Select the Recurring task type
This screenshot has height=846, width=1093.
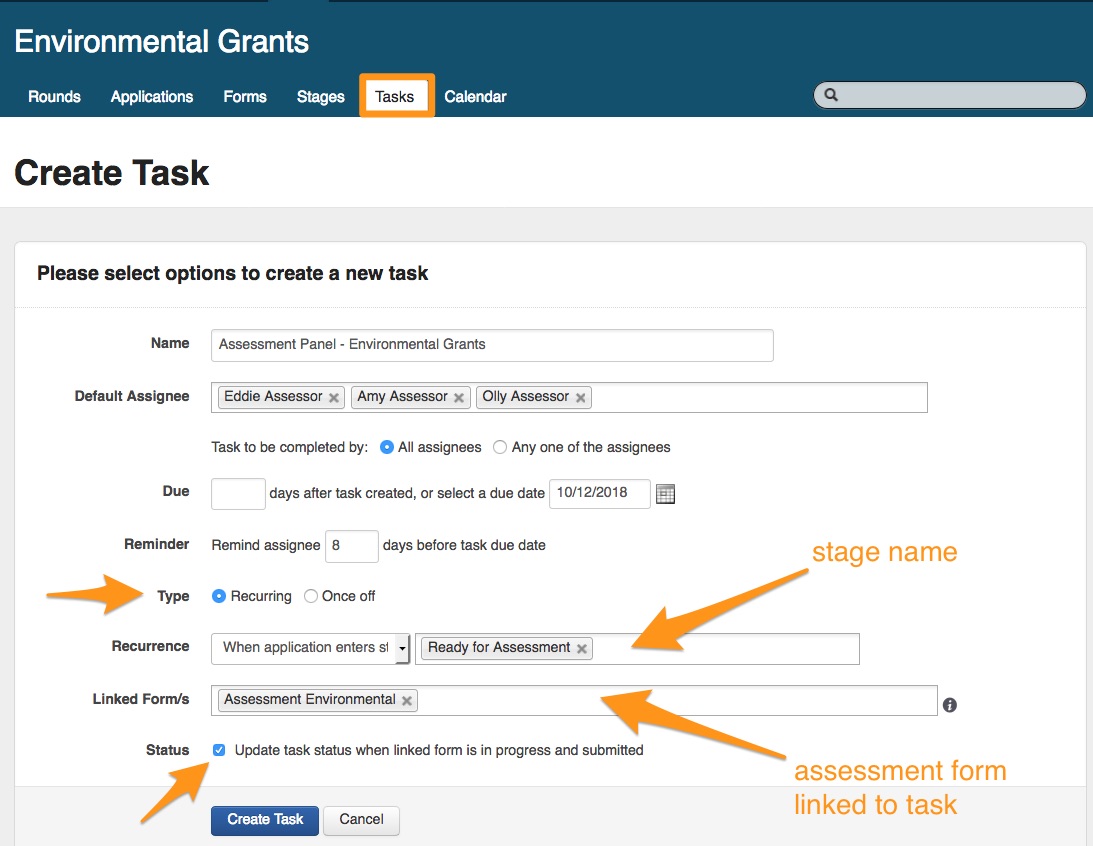[220, 596]
